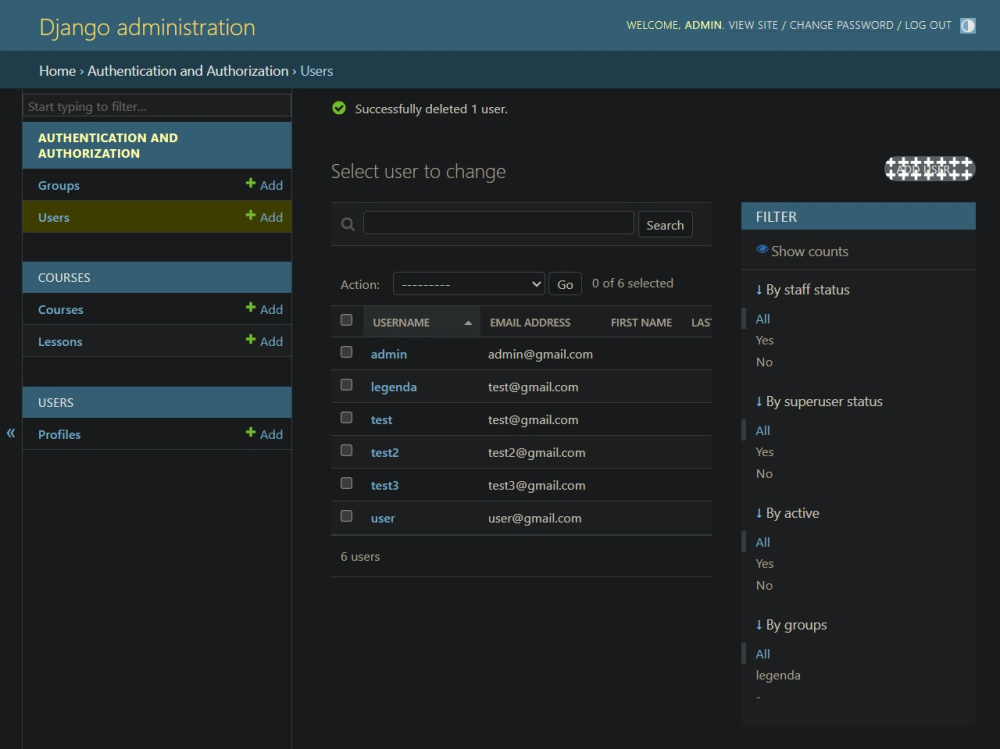Click the USERS app section header
This screenshot has width=1000, height=749.
[55, 403]
